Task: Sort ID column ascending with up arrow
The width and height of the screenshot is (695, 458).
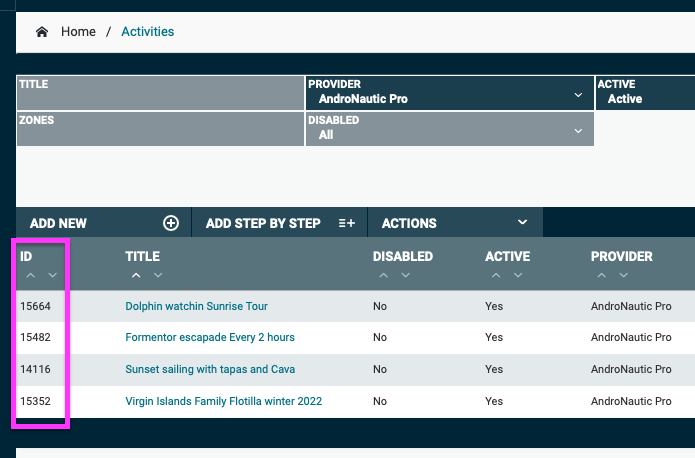Action: (x=30, y=275)
